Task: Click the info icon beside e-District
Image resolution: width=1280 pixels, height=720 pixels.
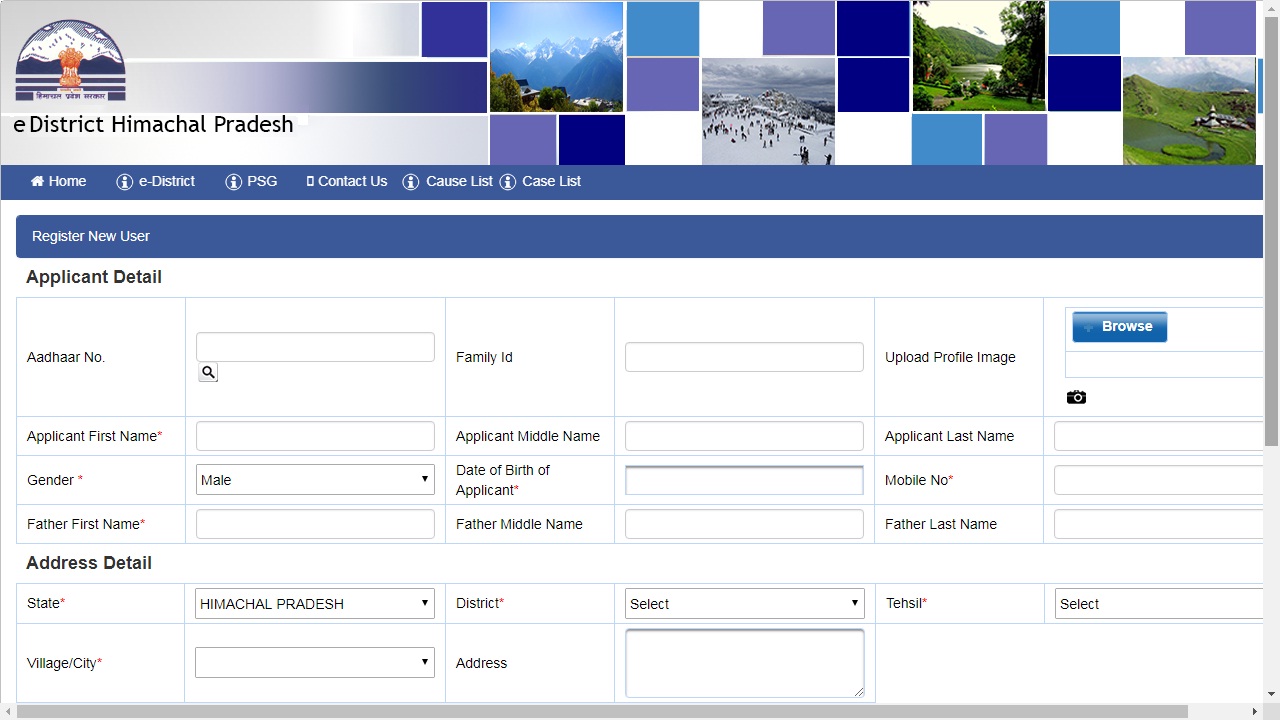Action: coord(124,181)
